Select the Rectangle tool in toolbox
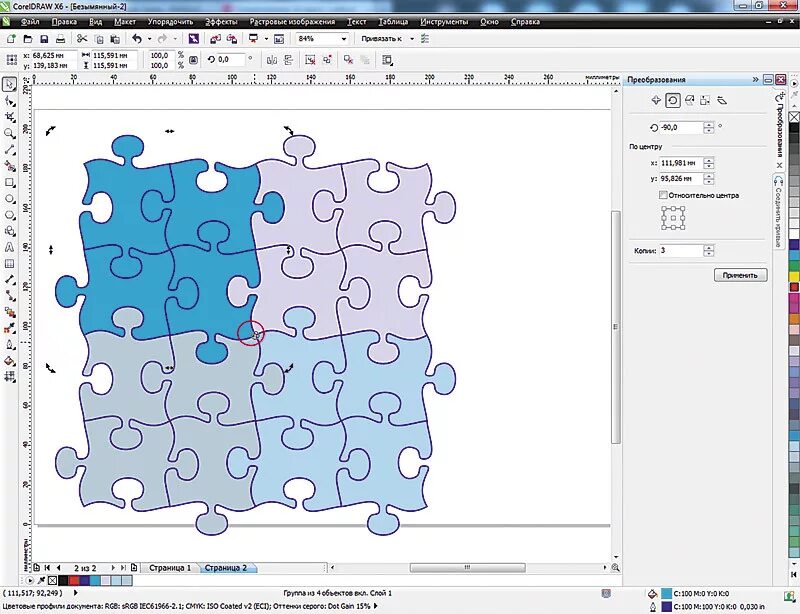Viewport: 800px width, 614px height. coord(9,183)
